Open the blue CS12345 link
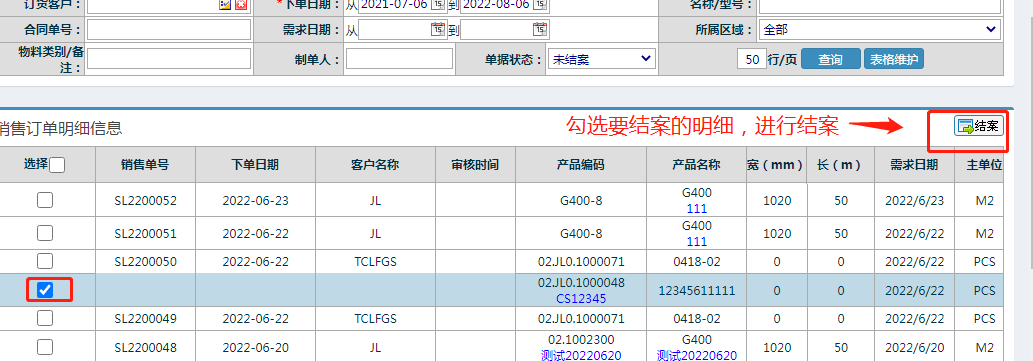Screen dimensions: 1033x361 (x=581, y=298)
